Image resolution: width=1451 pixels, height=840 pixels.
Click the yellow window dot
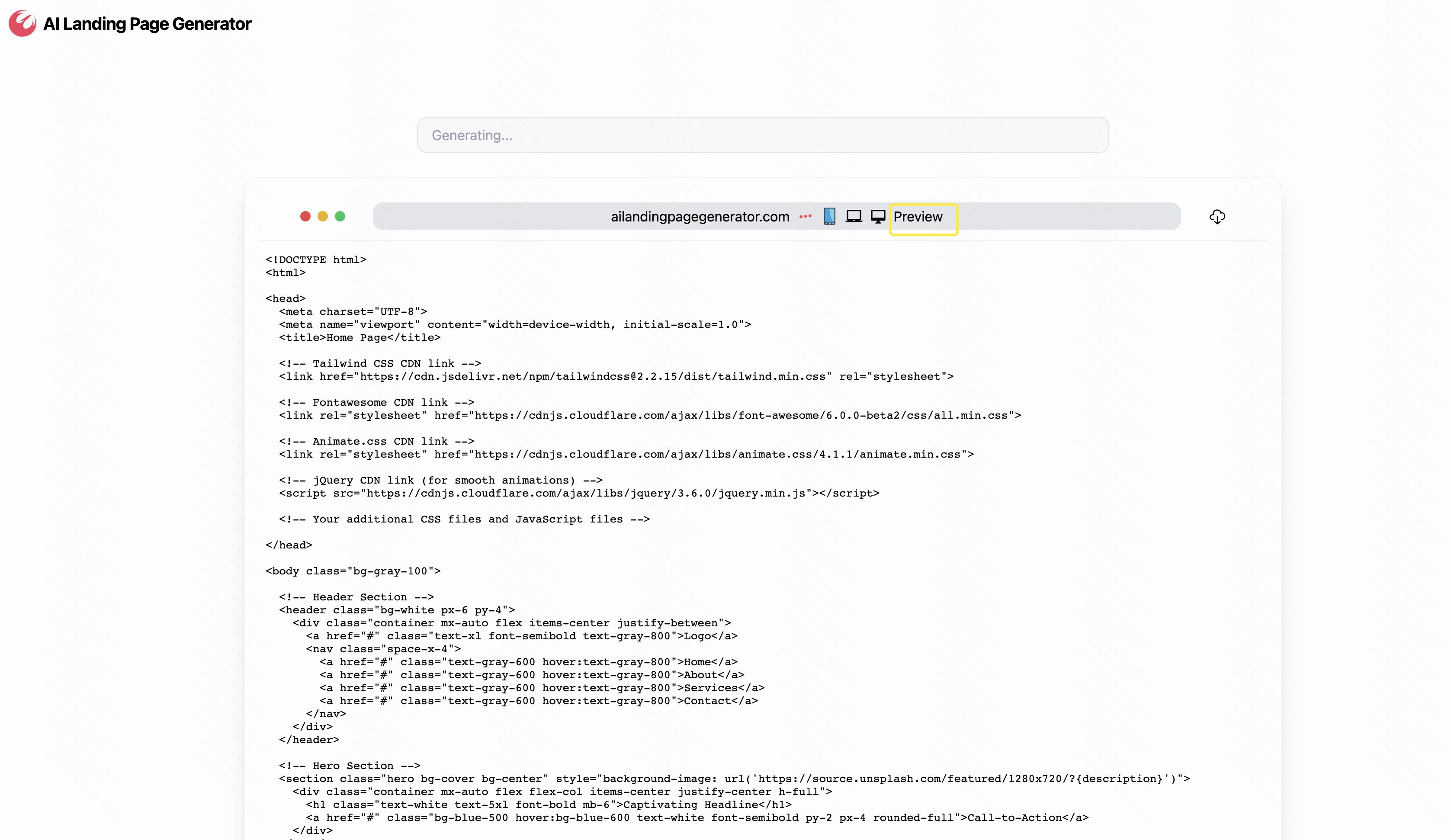pyautogui.click(x=322, y=216)
